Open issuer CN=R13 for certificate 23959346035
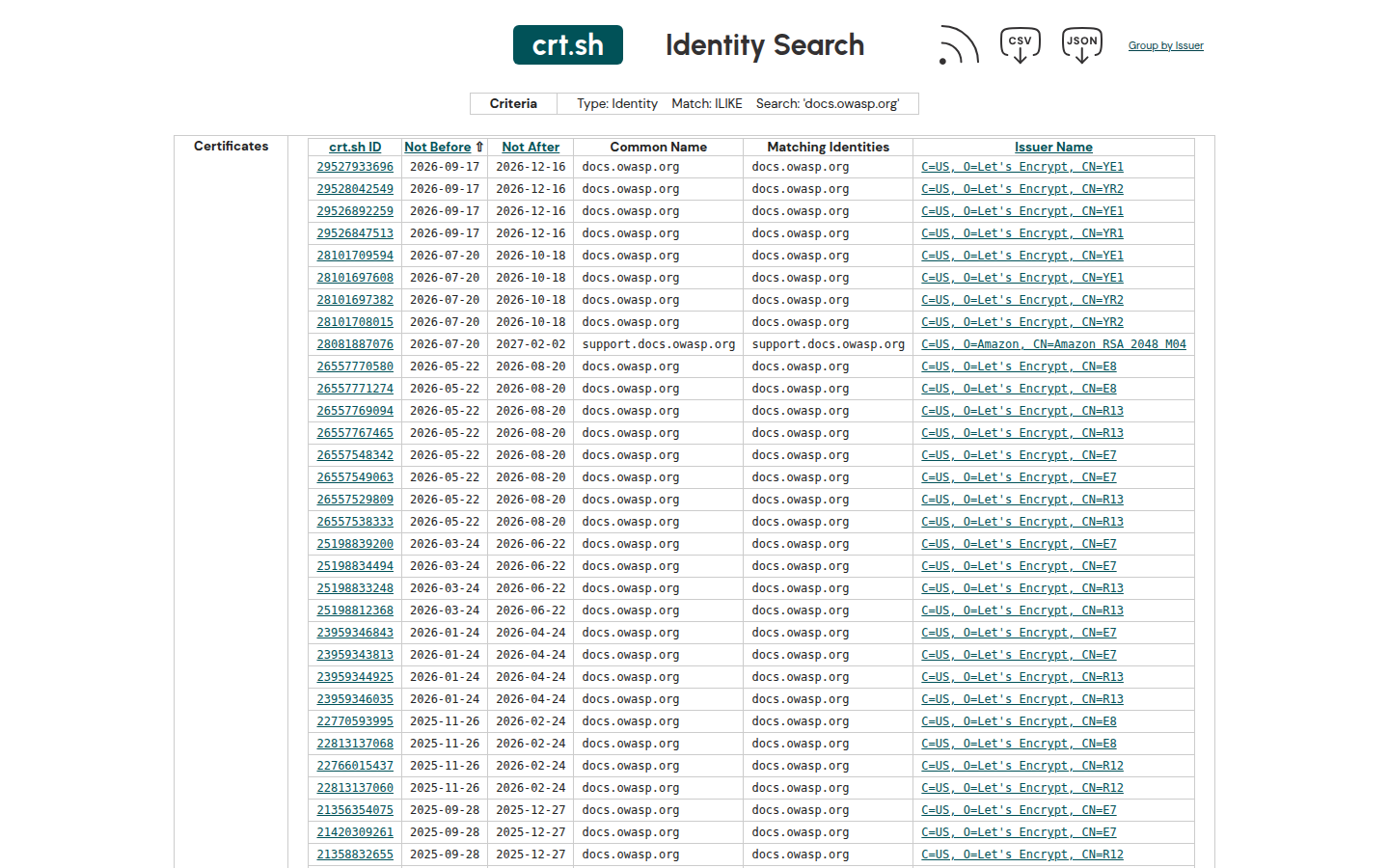Screen dimensions: 1389x868 [1022, 699]
